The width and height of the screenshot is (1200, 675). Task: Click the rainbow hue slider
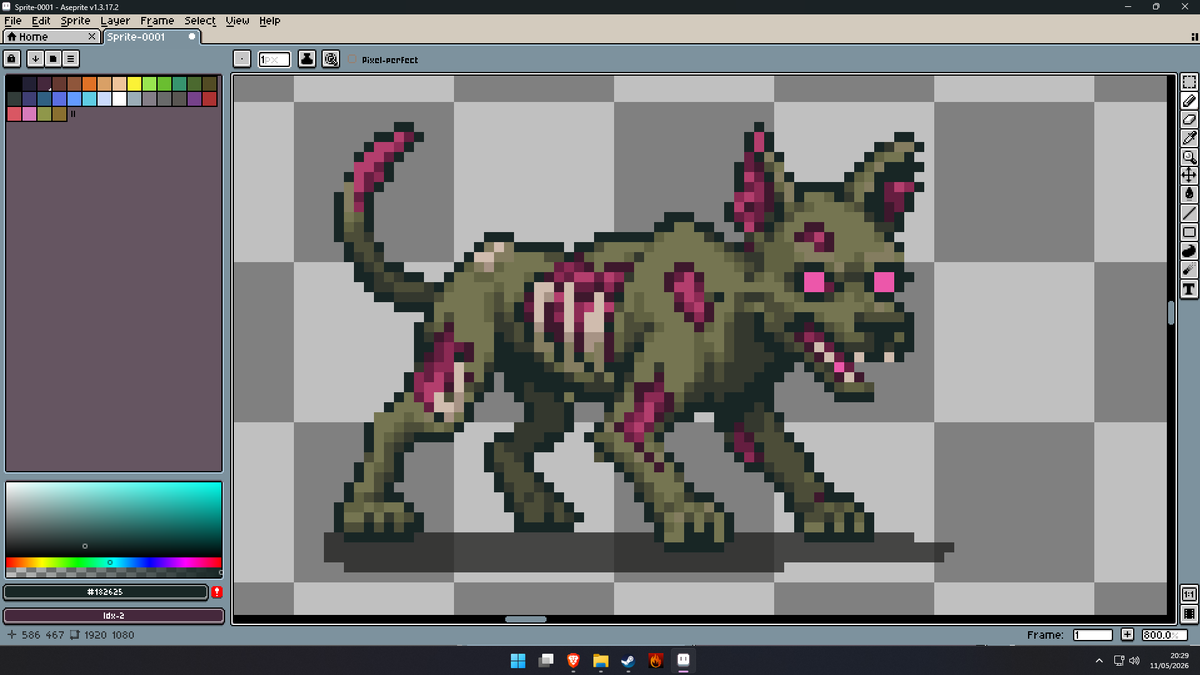point(113,562)
